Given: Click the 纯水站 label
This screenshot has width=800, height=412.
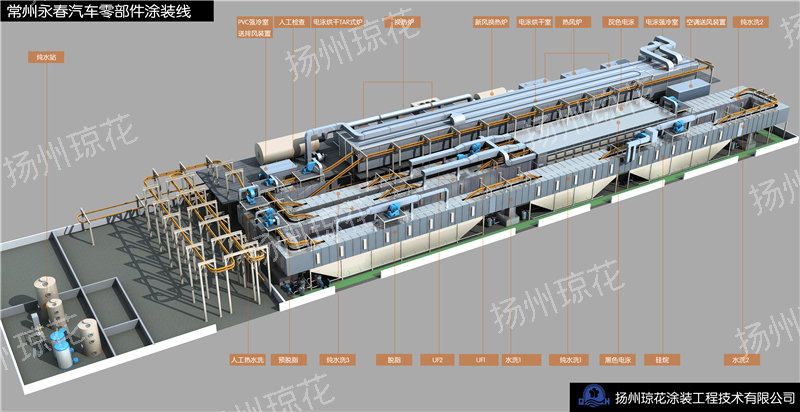Looking at the screenshot, I should click(46, 58).
